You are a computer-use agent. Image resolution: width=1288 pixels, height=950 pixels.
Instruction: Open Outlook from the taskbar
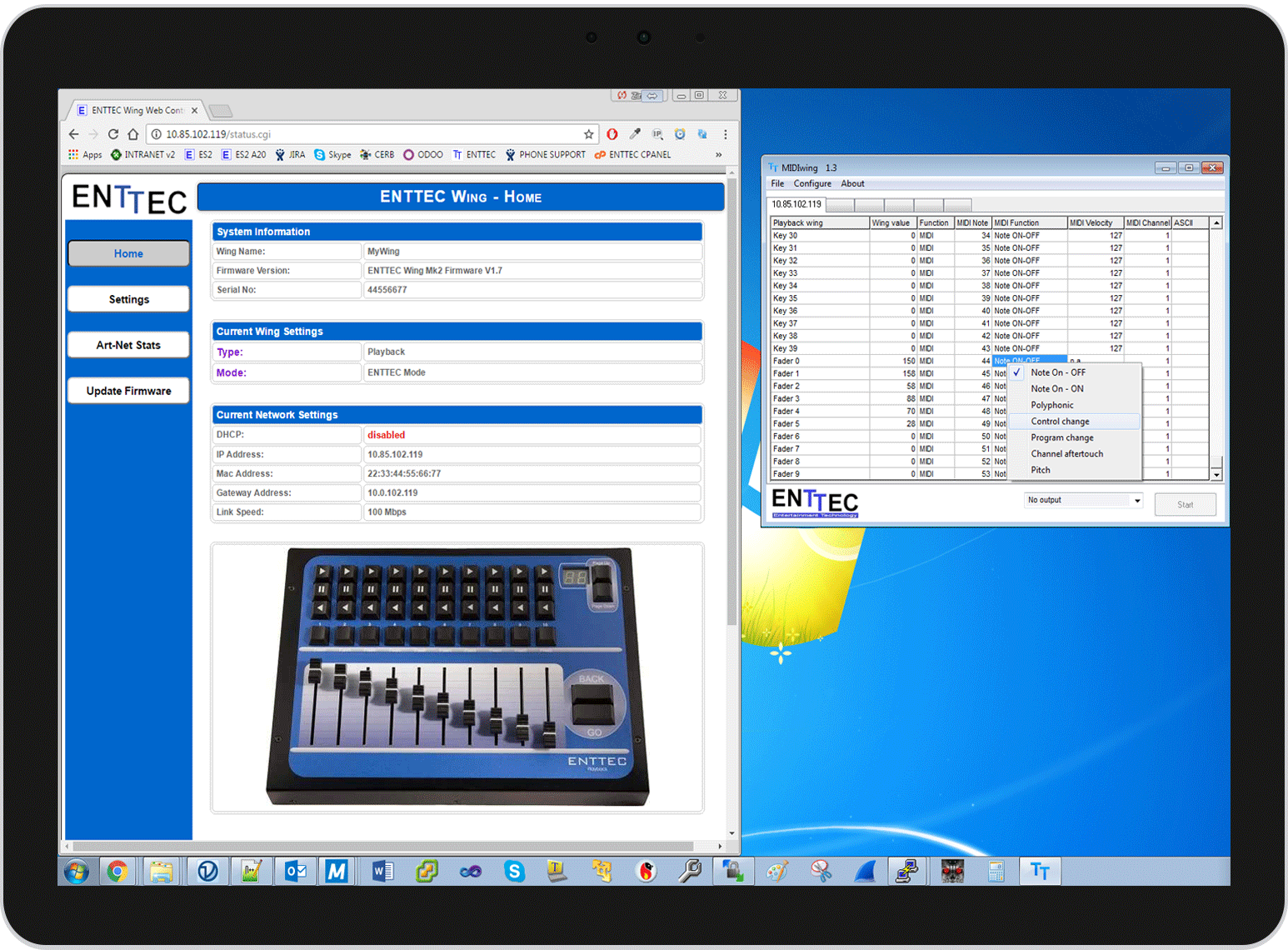click(x=296, y=872)
